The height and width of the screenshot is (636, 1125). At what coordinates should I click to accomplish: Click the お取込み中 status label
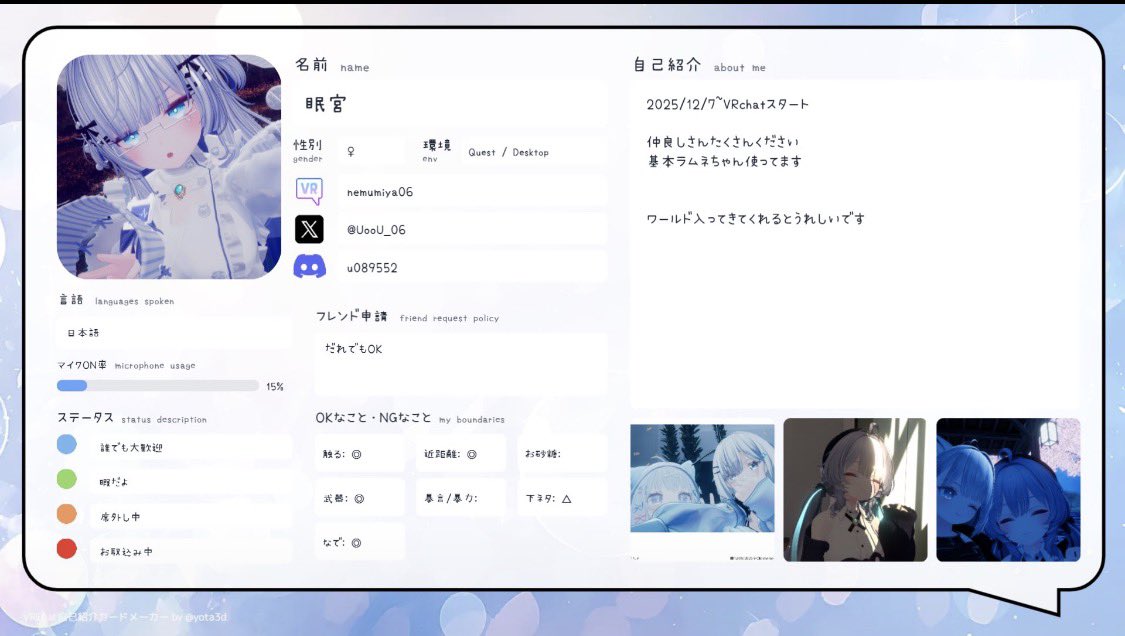[x=126, y=552]
